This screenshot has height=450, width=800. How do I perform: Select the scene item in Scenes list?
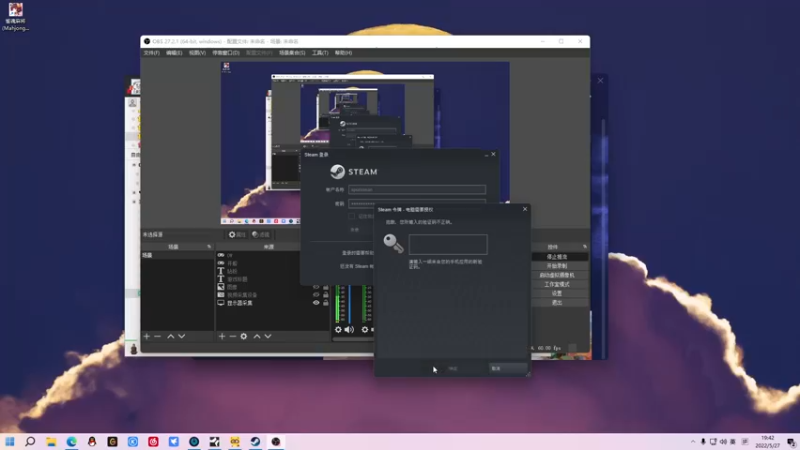click(x=178, y=255)
